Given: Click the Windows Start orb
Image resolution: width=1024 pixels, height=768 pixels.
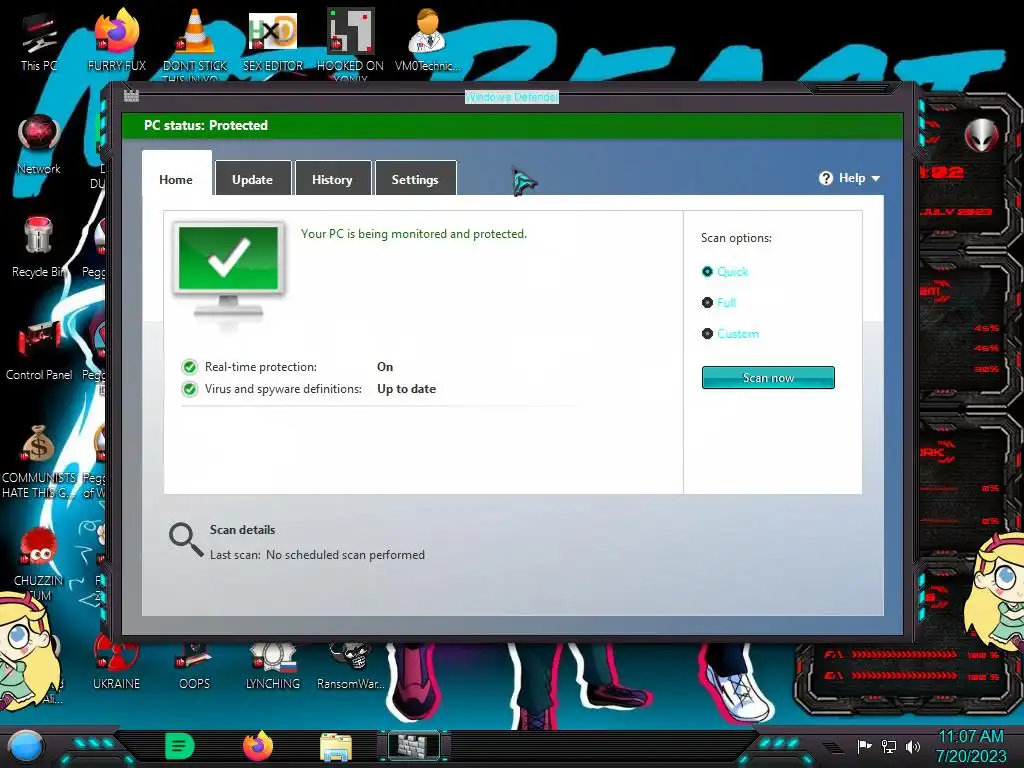Looking at the screenshot, I should 26,746.
